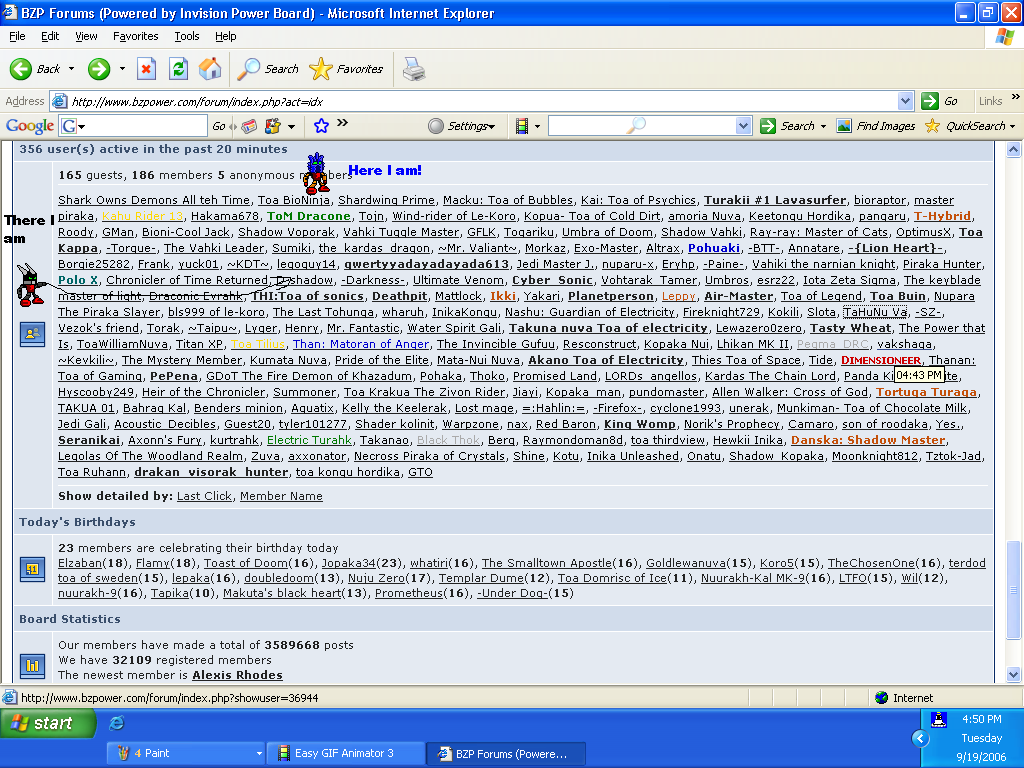The image size is (1024, 768).
Task: Open the Tools menu
Action: tap(187, 36)
